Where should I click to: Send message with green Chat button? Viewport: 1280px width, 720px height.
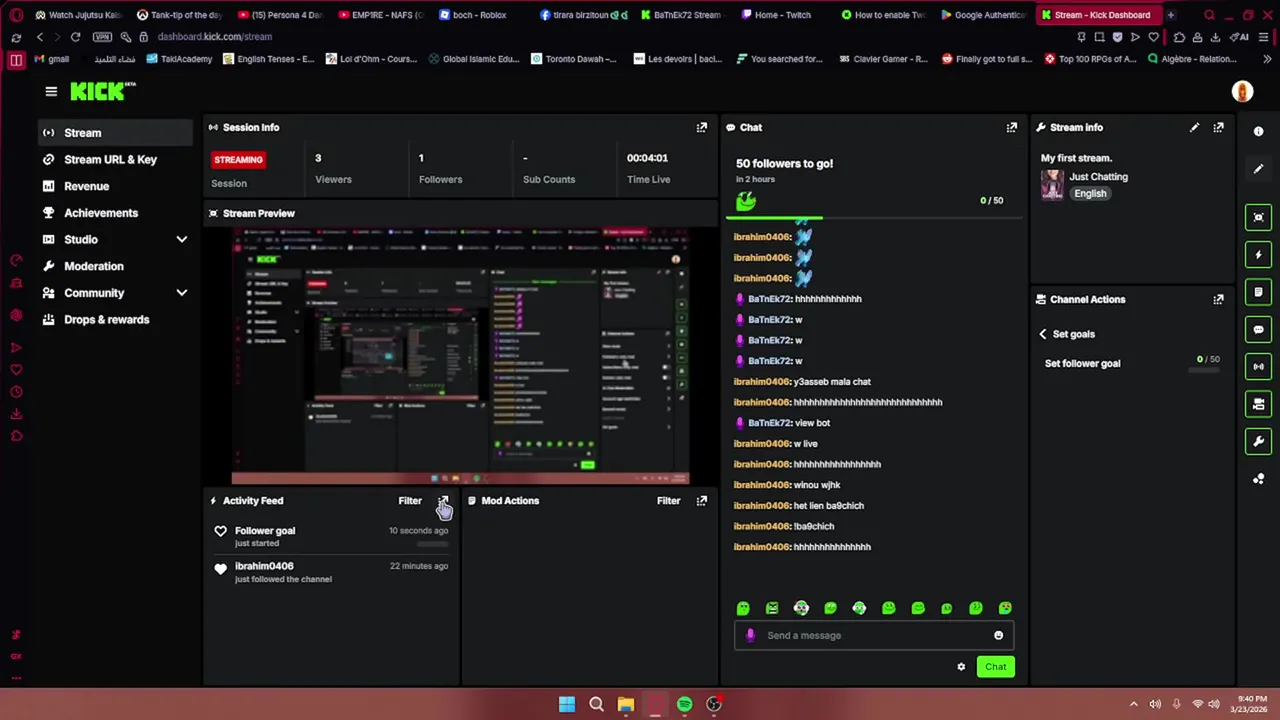995,667
